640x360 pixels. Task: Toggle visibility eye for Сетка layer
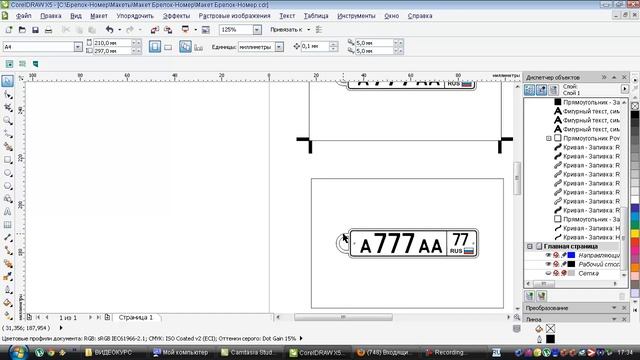548,273
